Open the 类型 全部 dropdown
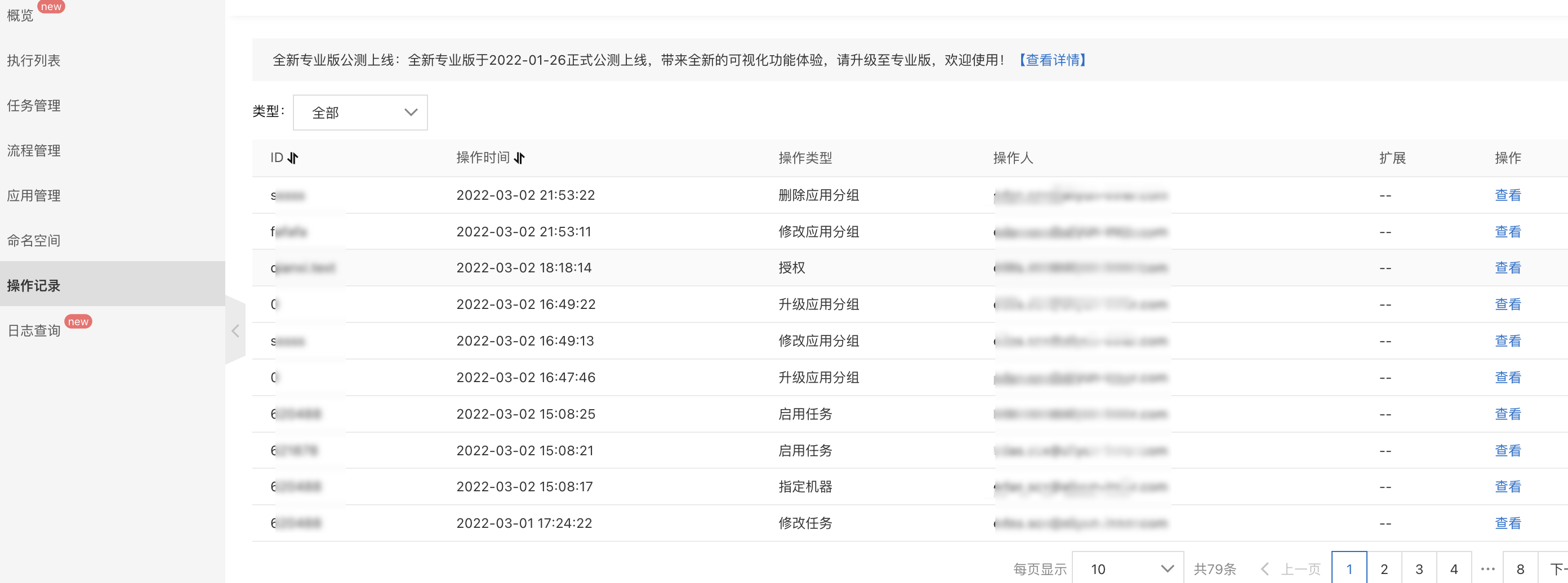Image resolution: width=1568 pixels, height=583 pixels. [x=360, y=113]
